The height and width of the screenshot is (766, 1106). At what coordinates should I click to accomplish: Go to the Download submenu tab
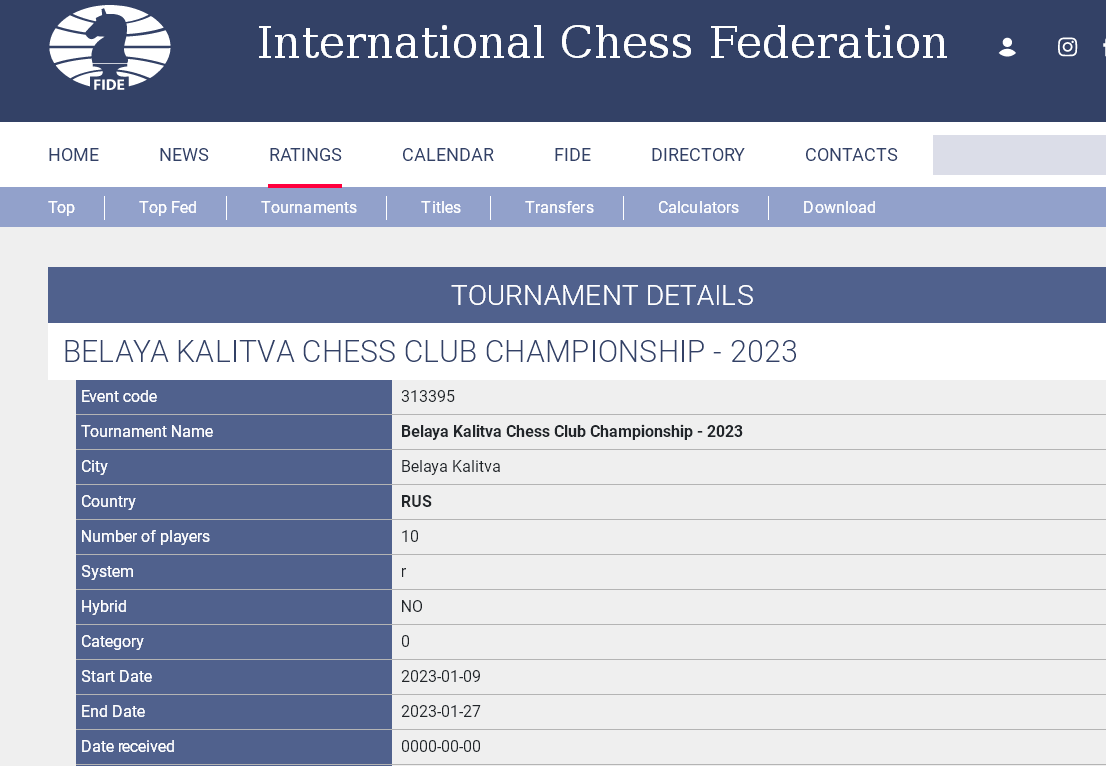[x=839, y=208]
